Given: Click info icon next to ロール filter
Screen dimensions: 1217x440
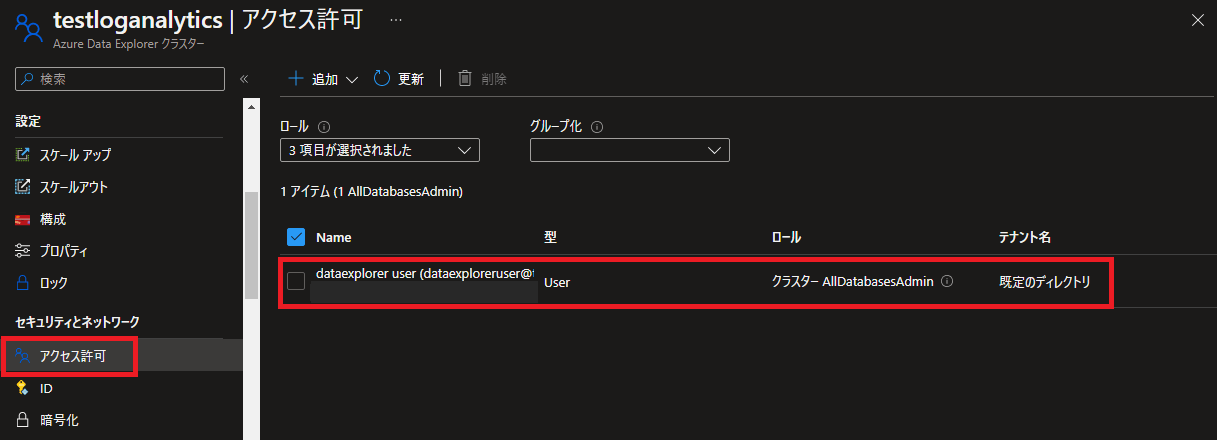Looking at the screenshot, I should pyautogui.click(x=324, y=128).
